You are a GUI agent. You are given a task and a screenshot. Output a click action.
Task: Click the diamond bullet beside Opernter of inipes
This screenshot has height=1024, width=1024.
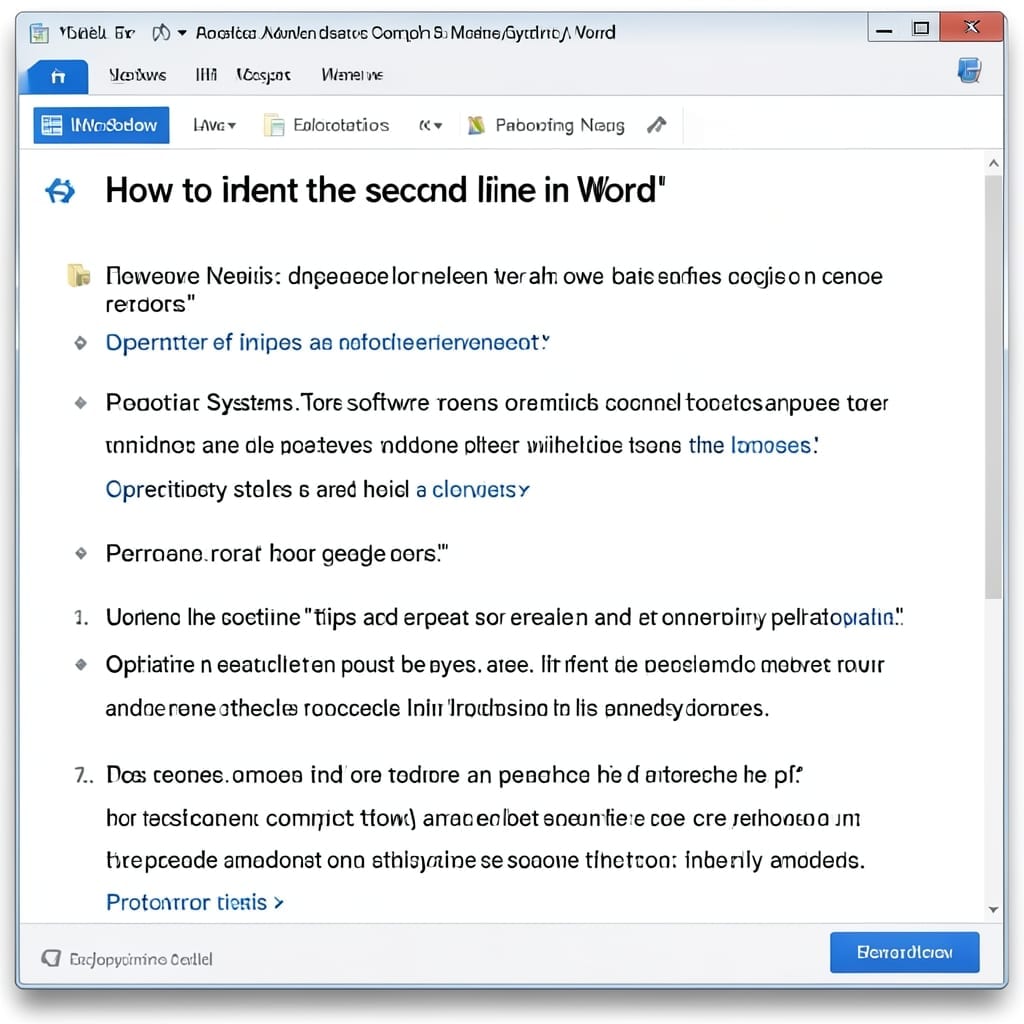(x=80, y=343)
